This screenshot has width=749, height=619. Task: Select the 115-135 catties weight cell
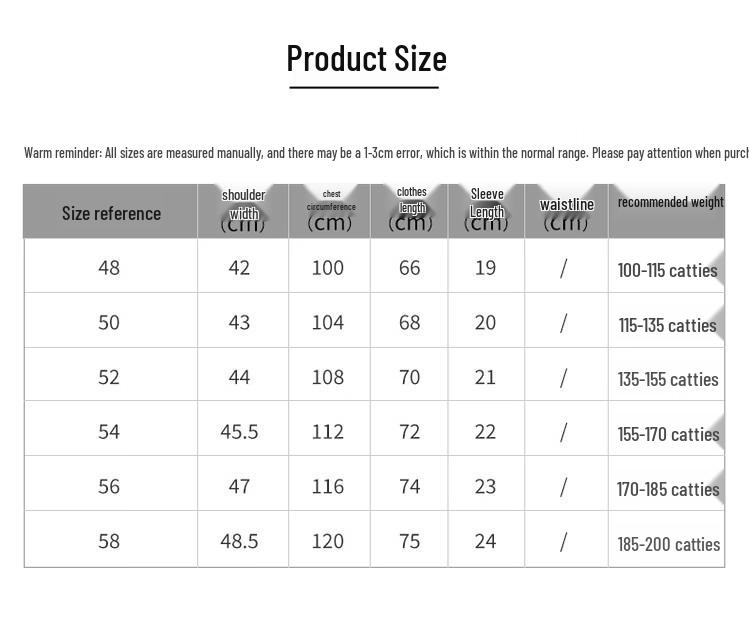(667, 325)
